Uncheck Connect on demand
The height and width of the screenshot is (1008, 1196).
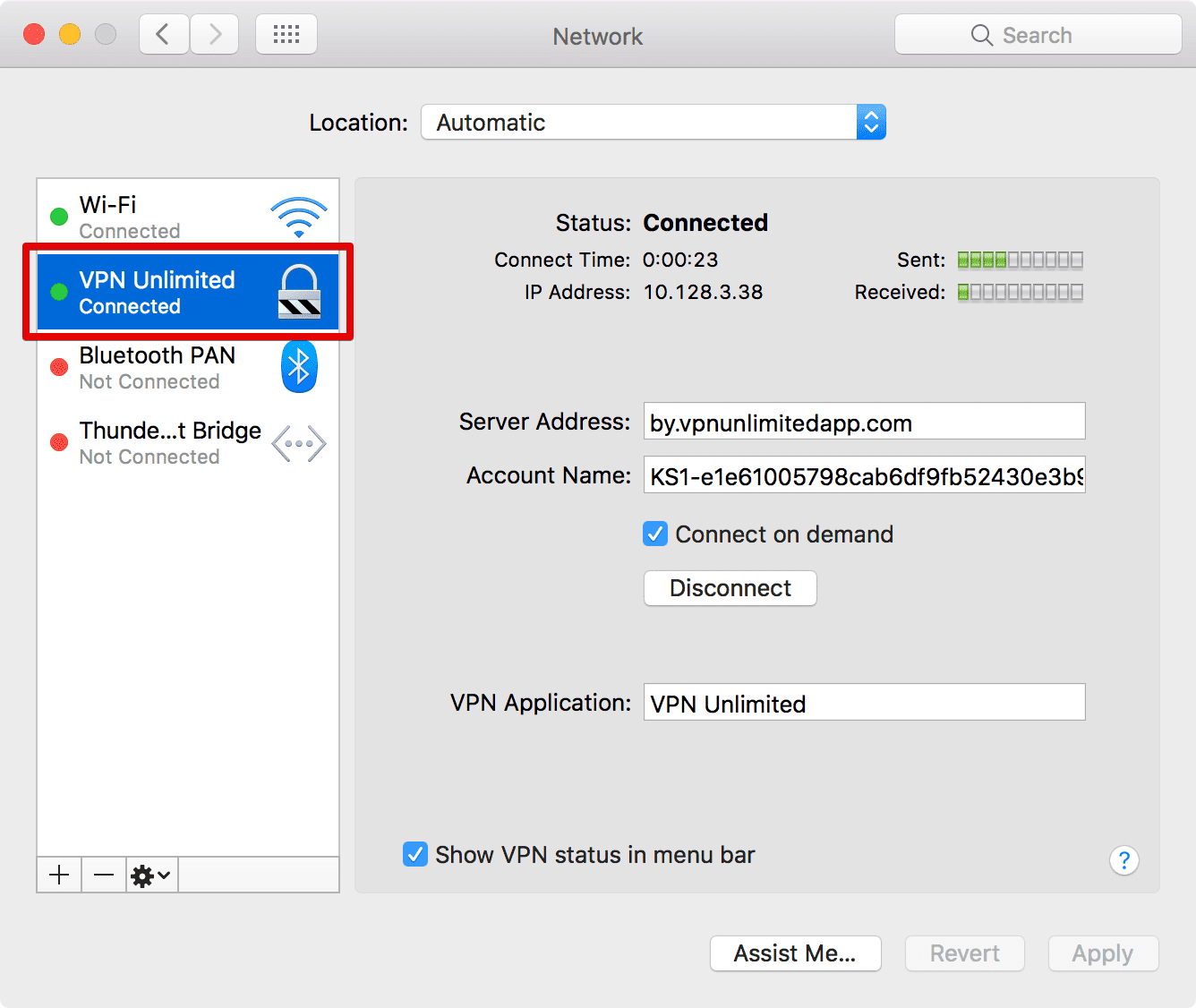coord(654,534)
